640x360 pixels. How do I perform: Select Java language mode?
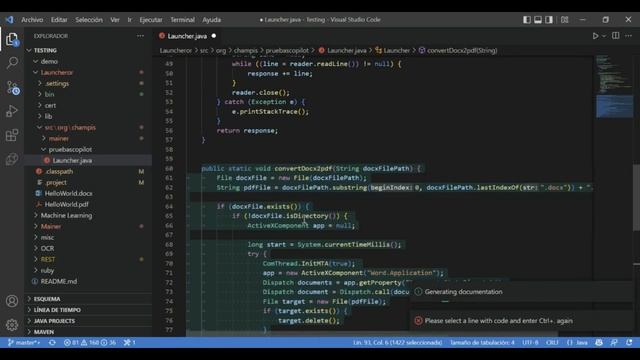(x=577, y=342)
